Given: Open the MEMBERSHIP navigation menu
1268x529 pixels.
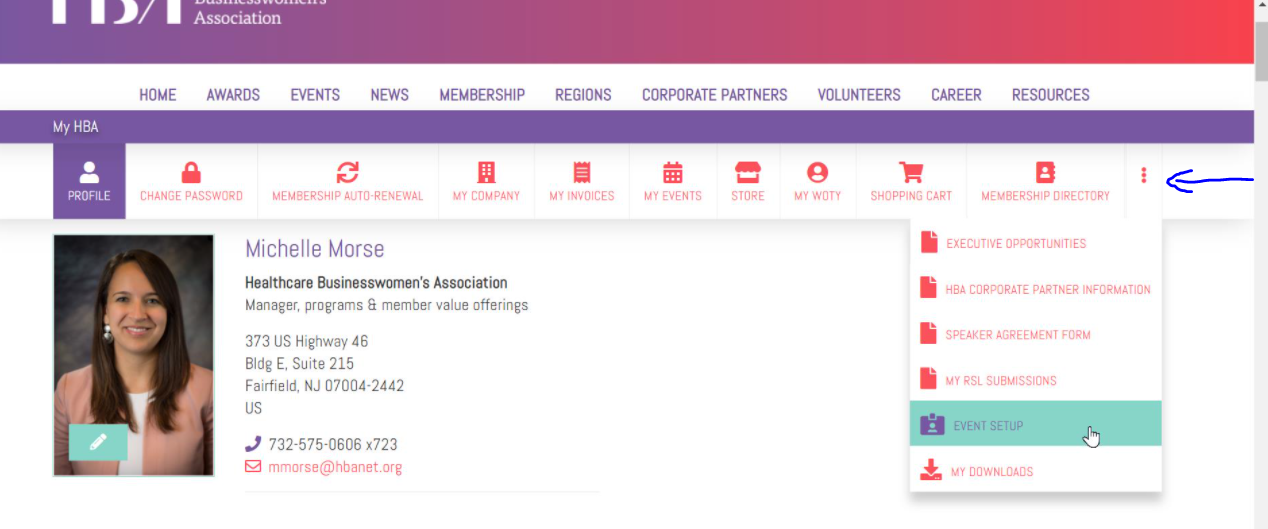Looking at the screenshot, I should point(482,95).
